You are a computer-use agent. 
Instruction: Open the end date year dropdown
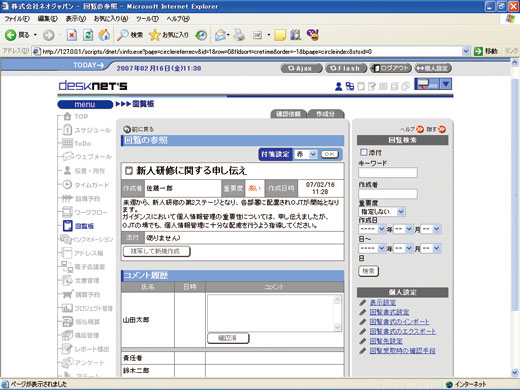click(x=372, y=248)
